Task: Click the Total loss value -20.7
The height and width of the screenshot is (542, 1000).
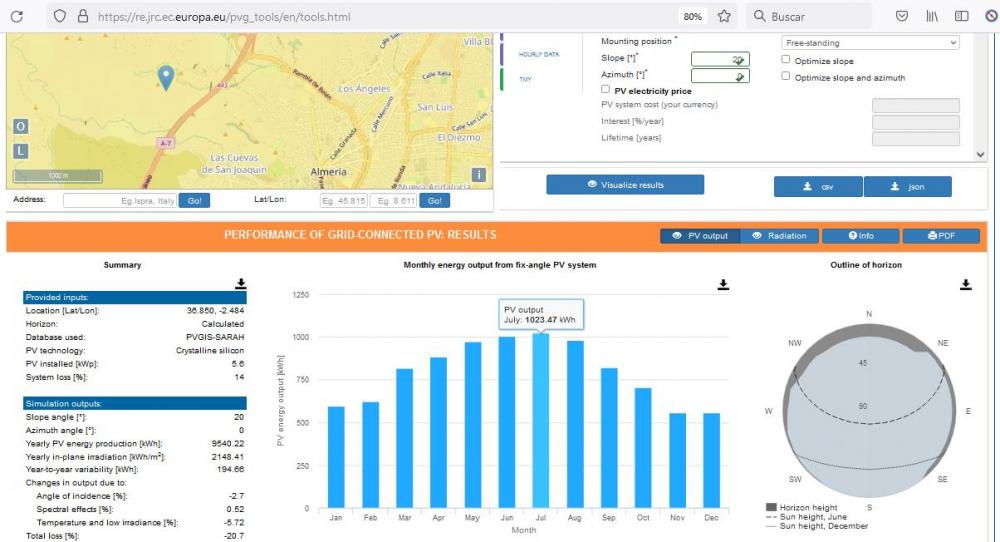Action: point(233,536)
